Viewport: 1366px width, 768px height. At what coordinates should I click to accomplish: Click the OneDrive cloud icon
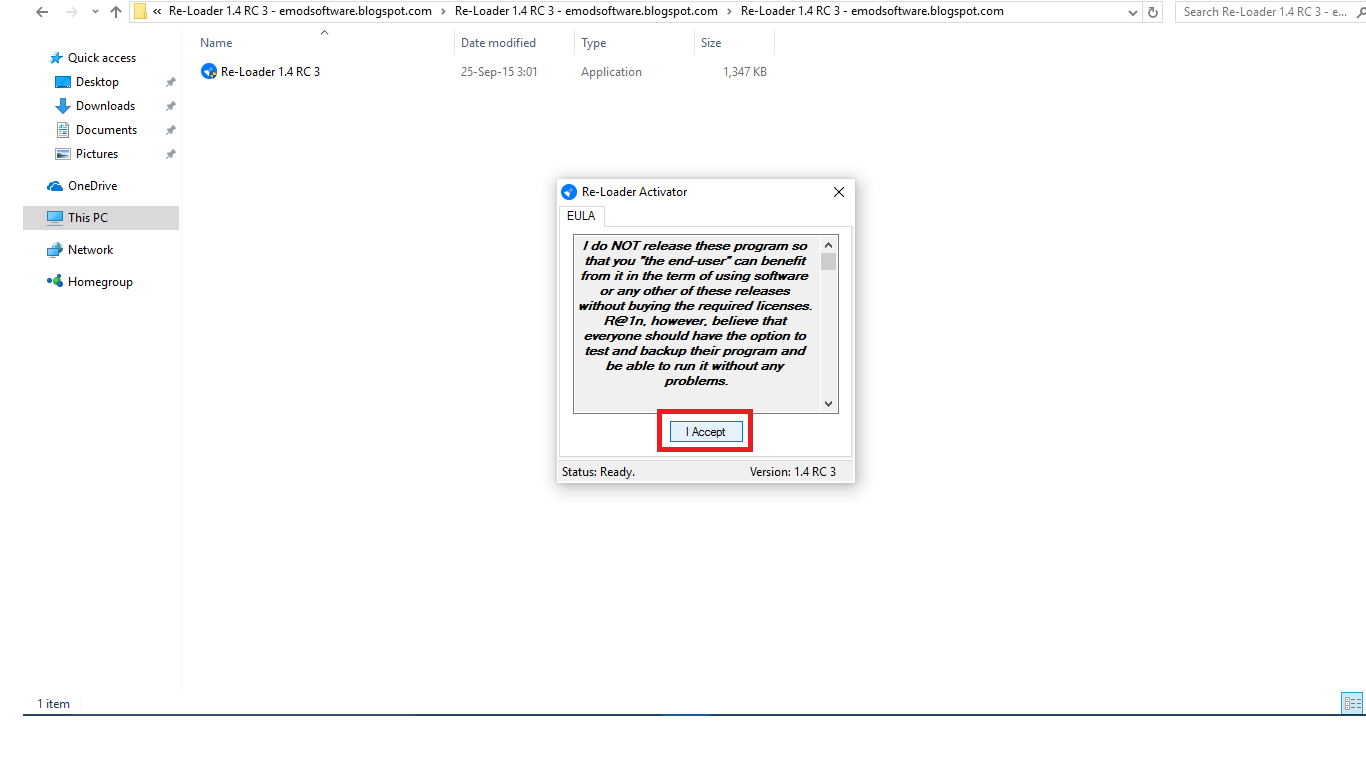coord(55,186)
